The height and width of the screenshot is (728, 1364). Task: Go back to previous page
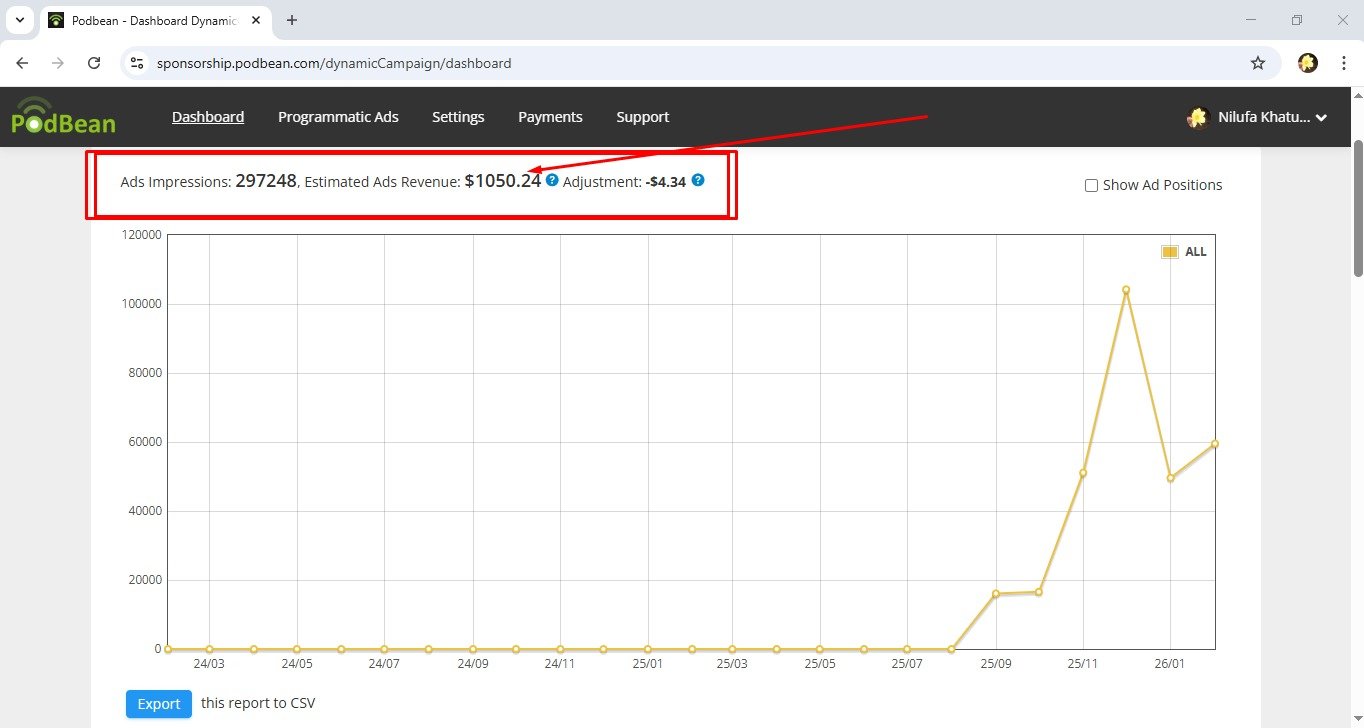pyautogui.click(x=23, y=63)
